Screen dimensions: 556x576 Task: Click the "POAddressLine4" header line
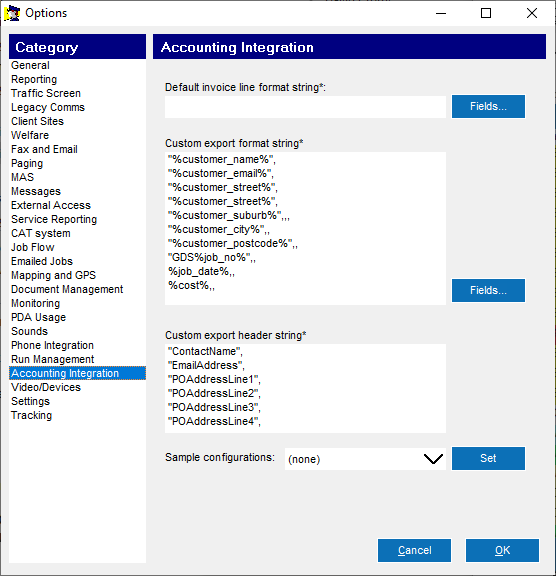point(214,421)
